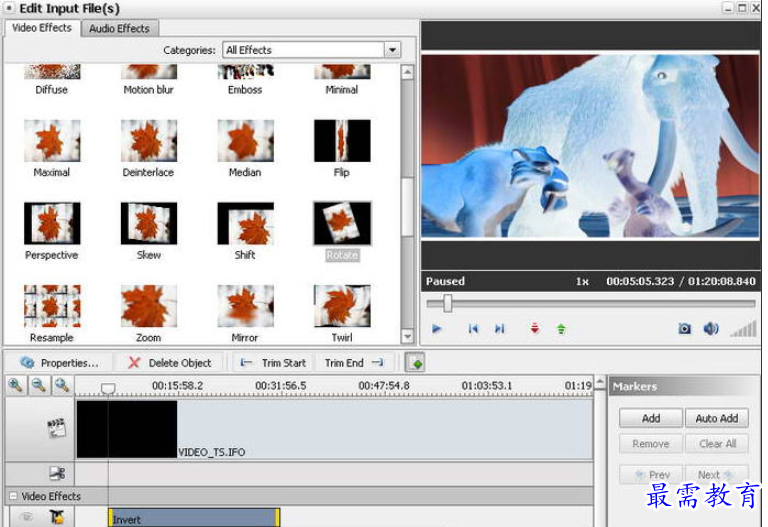Select the VIDEO_TS.IFO clip on timeline
Image resolution: width=768 pixels, height=527 pixels.
pyautogui.click(x=335, y=429)
